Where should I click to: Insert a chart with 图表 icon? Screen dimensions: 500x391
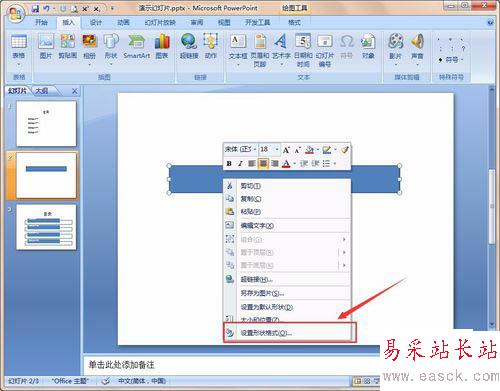click(x=162, y=47)
